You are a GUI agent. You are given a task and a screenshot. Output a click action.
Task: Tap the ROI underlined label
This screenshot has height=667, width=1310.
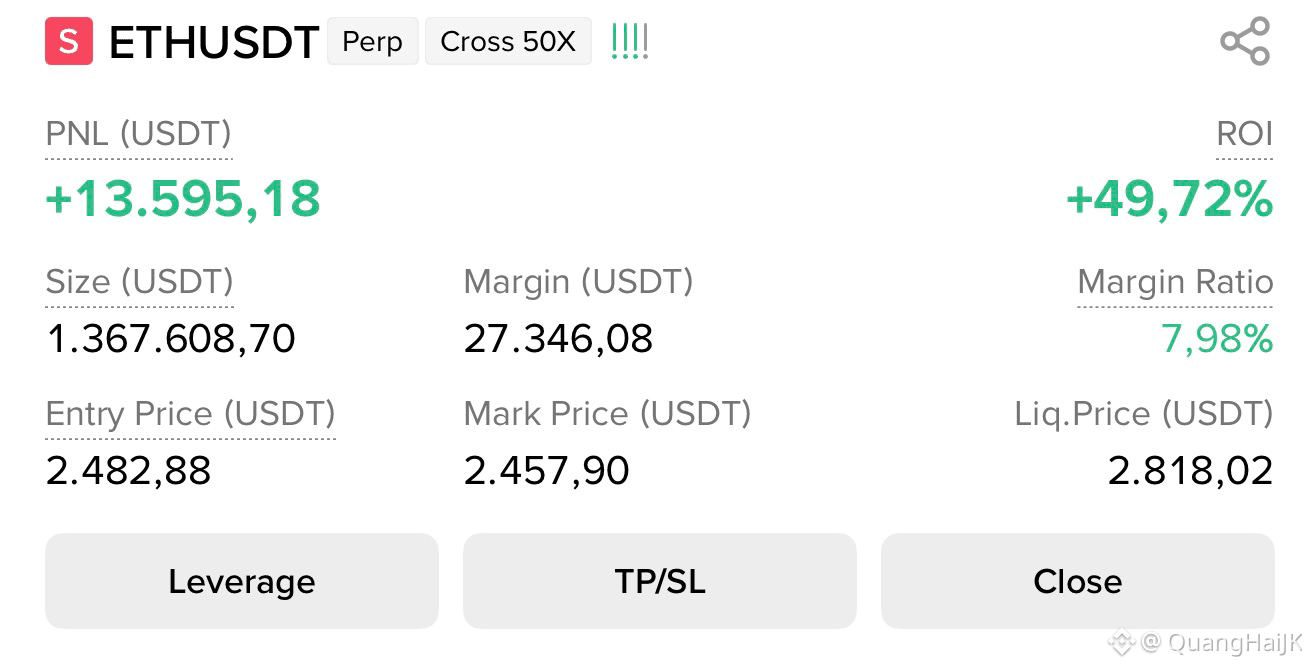tap(1245, 134)
